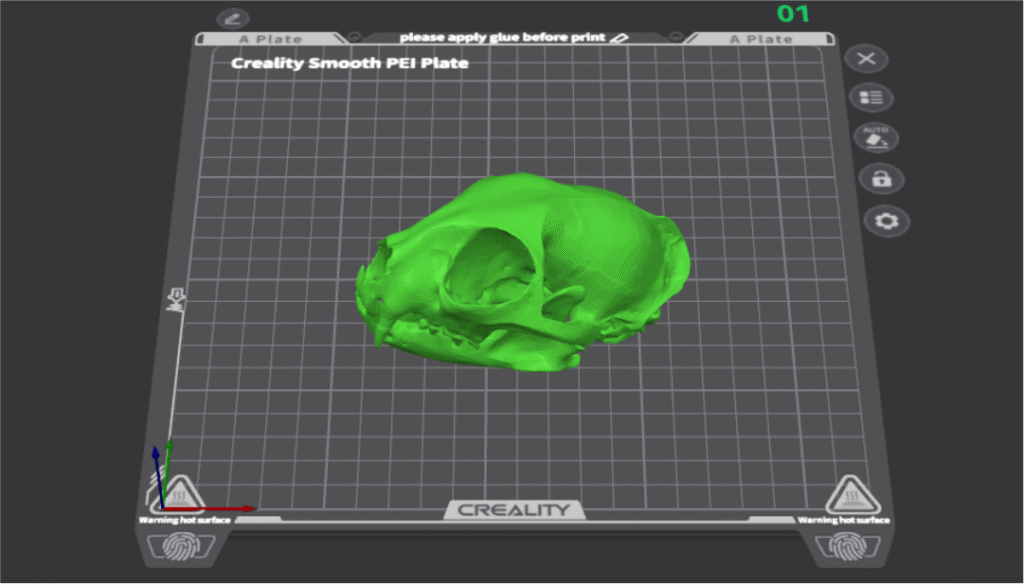This screenshot has width=1024, height=586.
Task: Open plate settings with the gear icon
Action: (886, 221)
